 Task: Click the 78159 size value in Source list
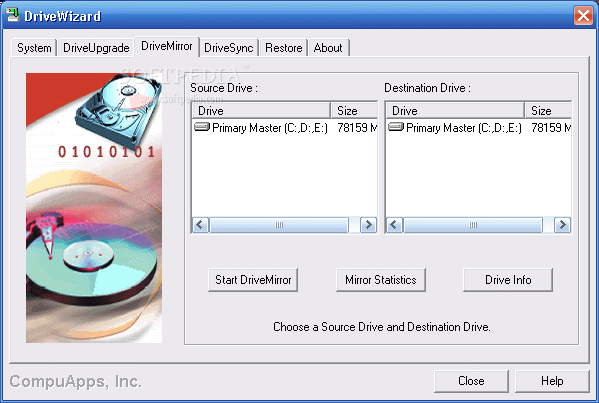click(357, 128)
